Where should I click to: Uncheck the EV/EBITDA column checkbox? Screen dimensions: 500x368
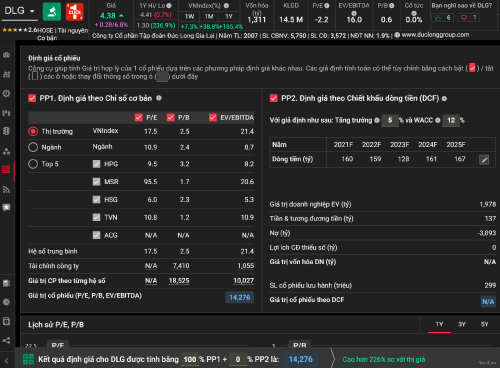tap(213, 117)
